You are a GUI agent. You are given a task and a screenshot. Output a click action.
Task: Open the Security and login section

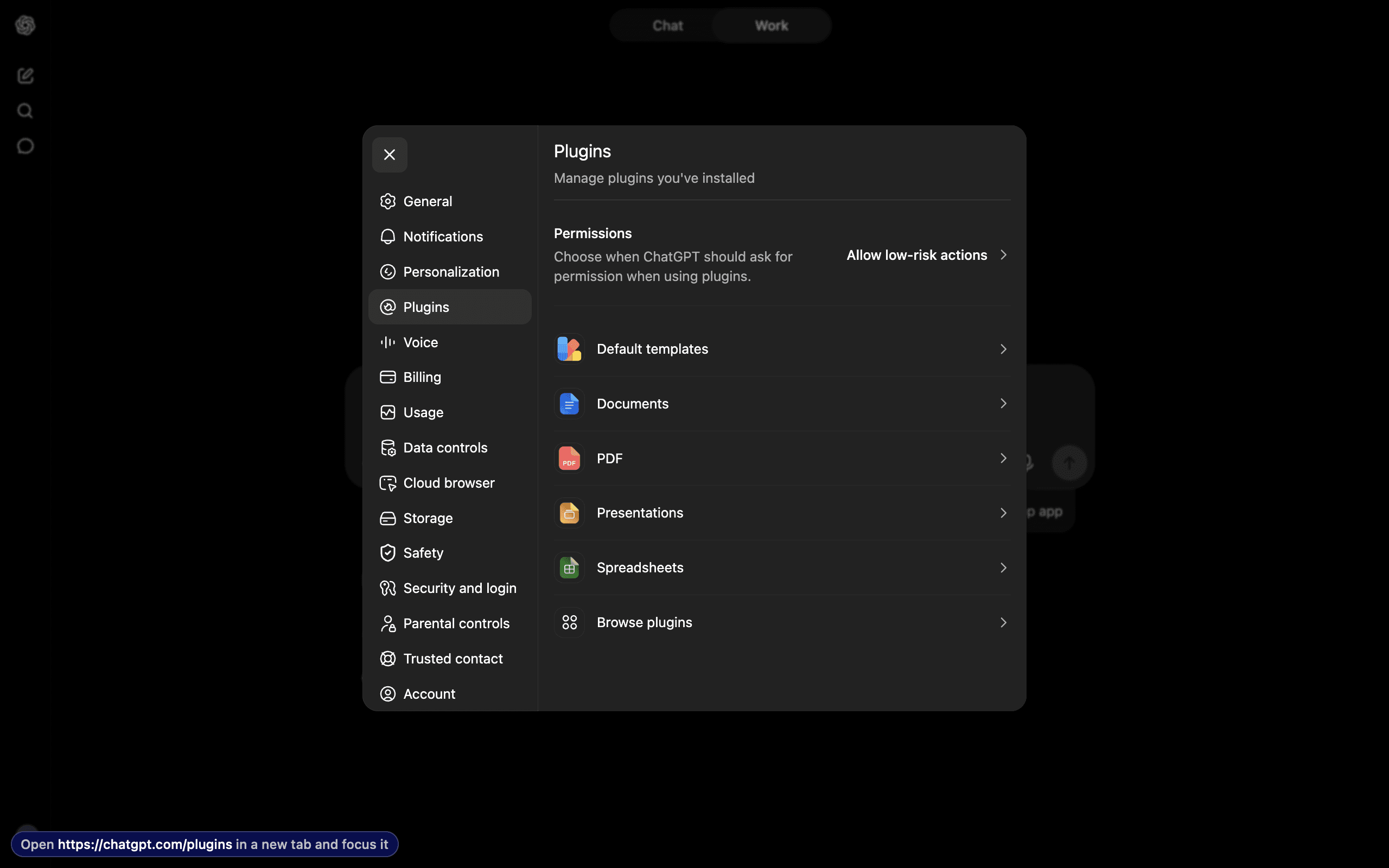450,589
